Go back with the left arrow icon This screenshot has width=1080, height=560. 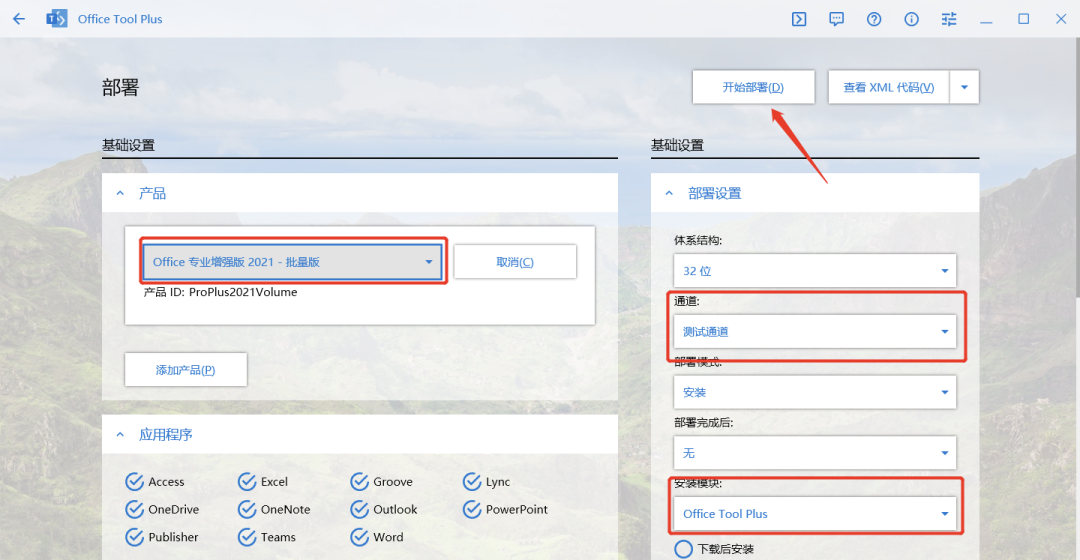tap(19, 19)
